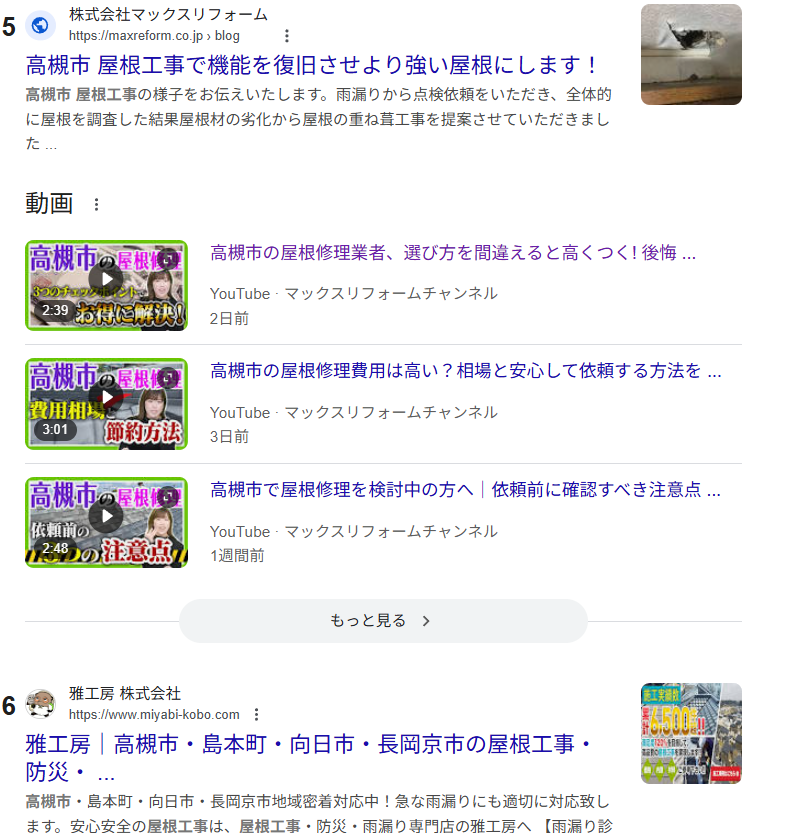Click the 雅工房 site favicon
789x833 pixels.
[41, 704]
